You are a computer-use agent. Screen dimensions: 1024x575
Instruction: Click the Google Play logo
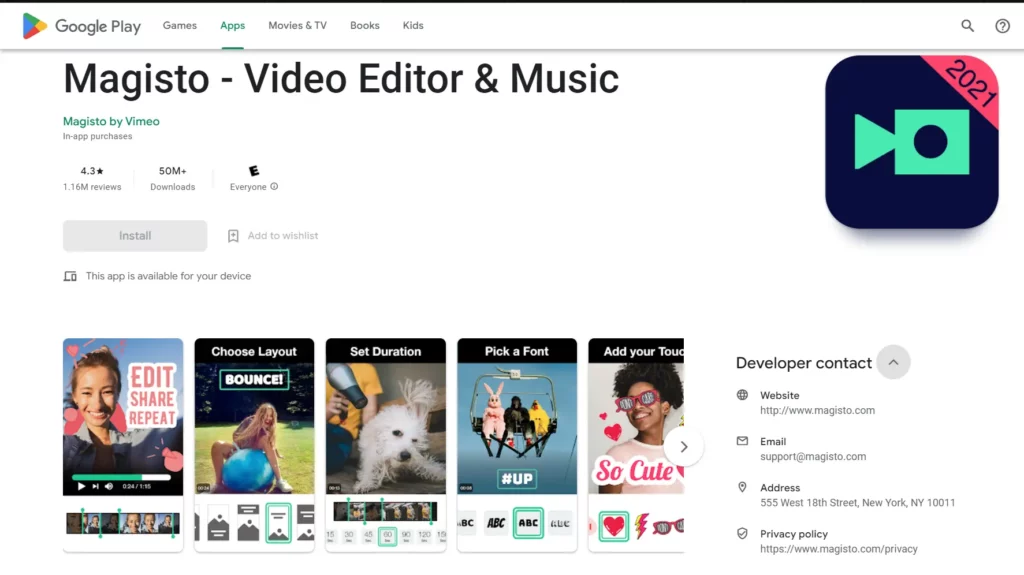tap(82, 26)
